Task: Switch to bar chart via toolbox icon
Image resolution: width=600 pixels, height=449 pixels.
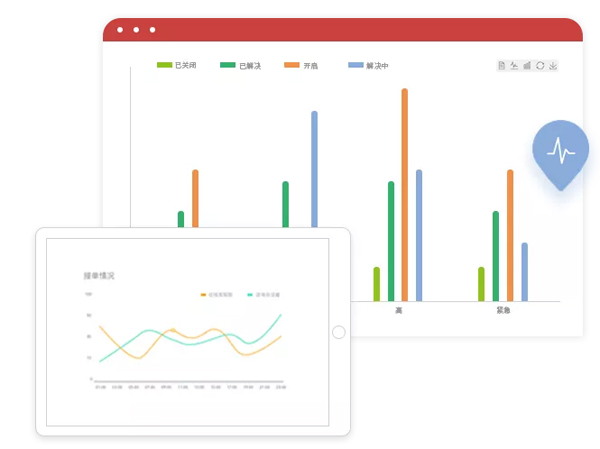Action: pos(527,66)
